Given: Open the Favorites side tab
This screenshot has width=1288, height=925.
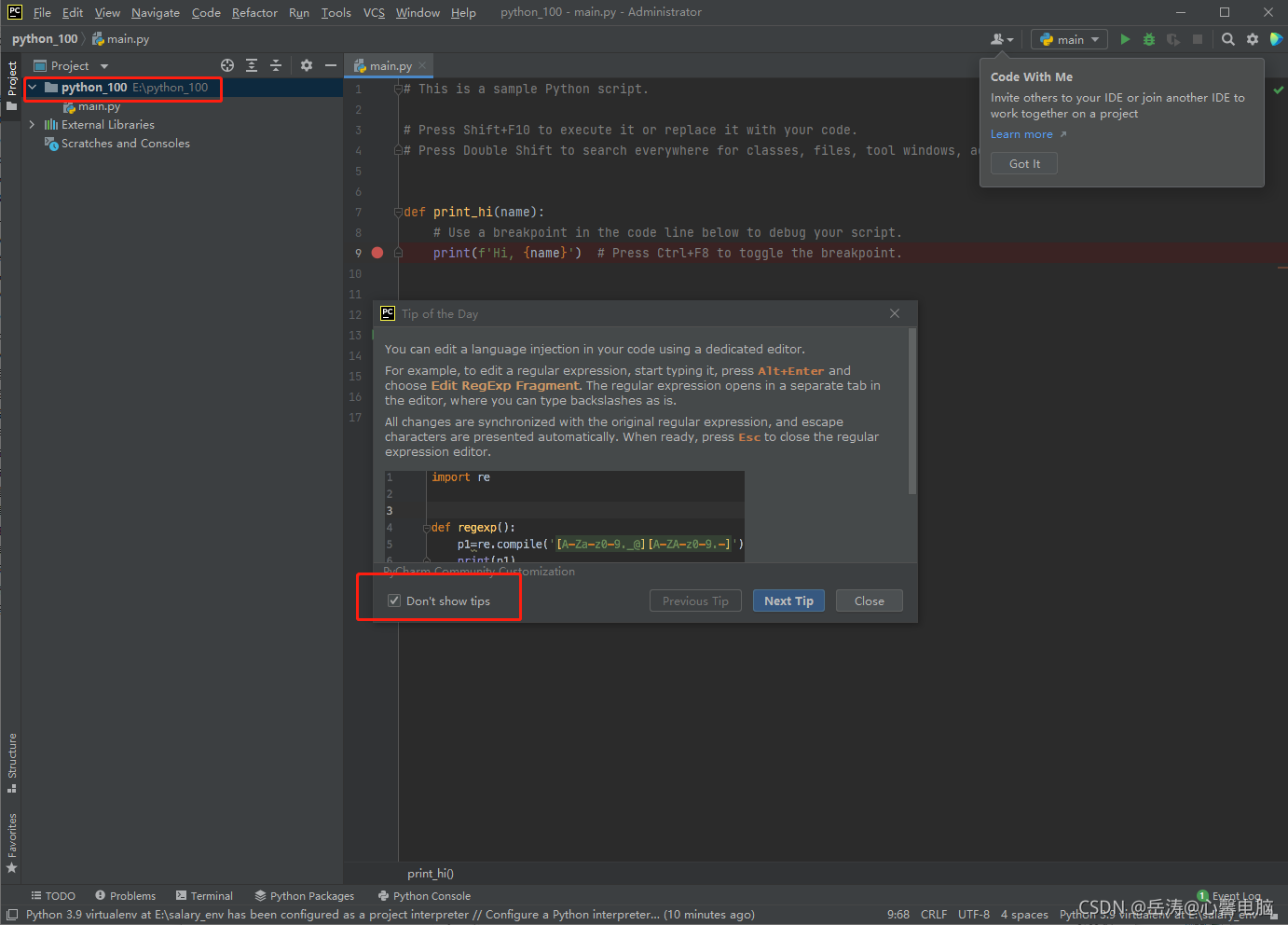Looking at the screenshot, I should click(x=12, y=843).
